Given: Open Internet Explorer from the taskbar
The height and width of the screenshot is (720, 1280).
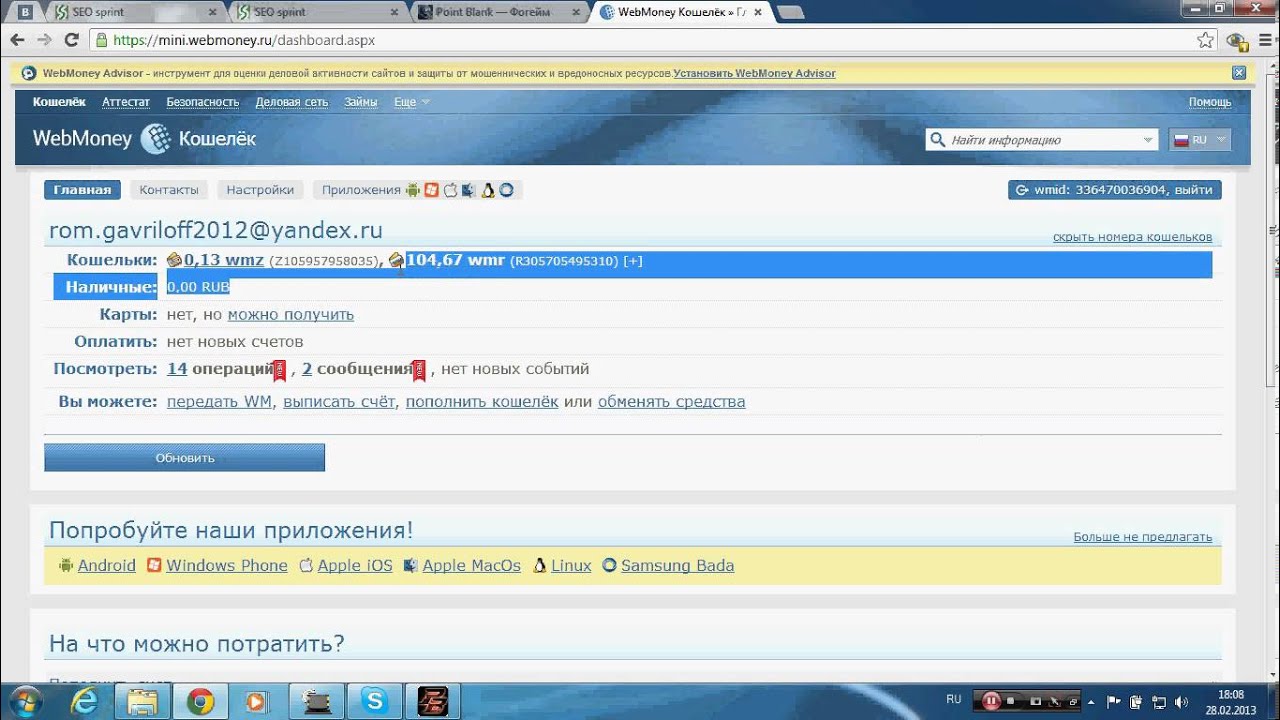Looking at the screenshot, I should 84,701.
